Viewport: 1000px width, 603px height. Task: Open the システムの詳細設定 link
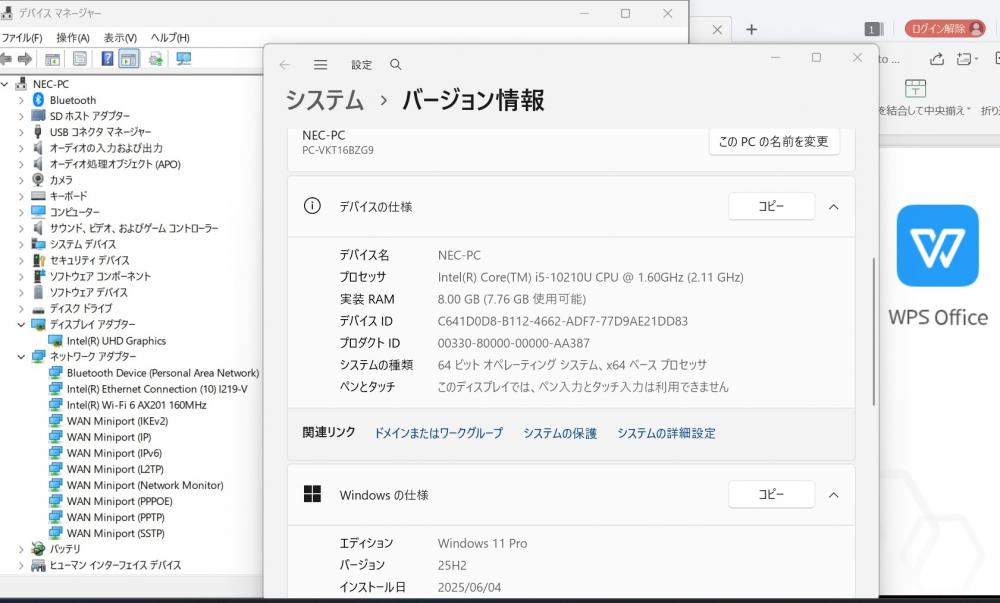(666, 433)
